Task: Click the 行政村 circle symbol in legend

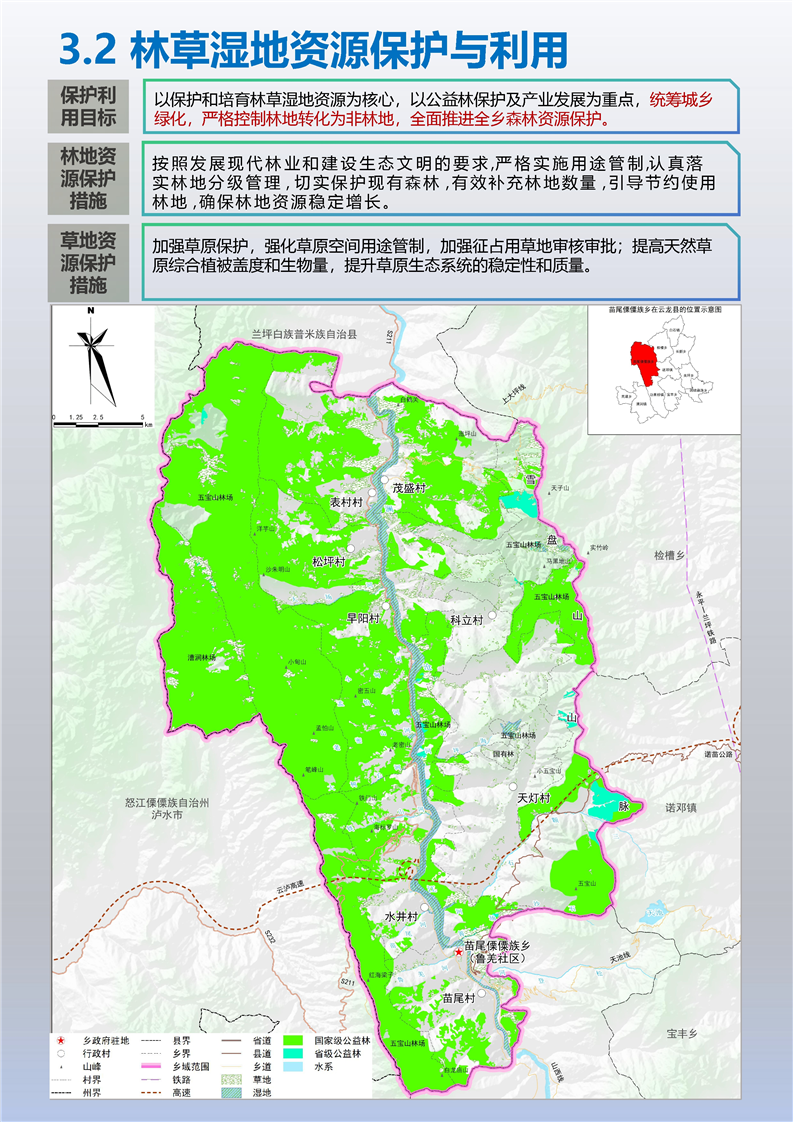Action: 62,1055
